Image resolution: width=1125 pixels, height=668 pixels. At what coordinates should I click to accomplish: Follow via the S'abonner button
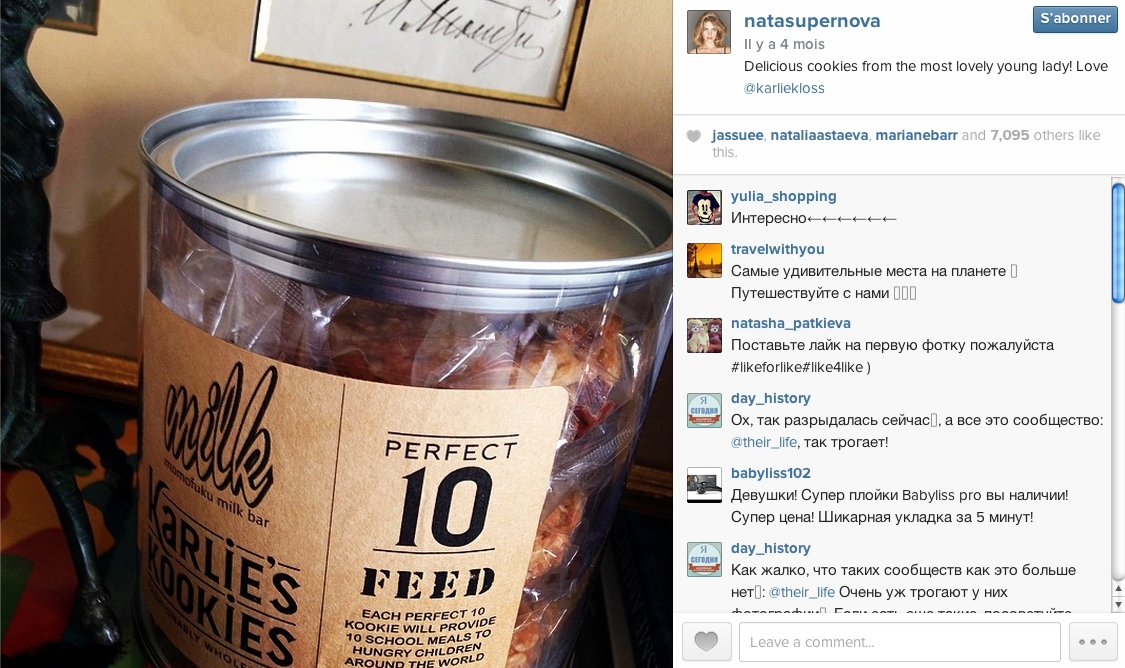point(1075,19)
